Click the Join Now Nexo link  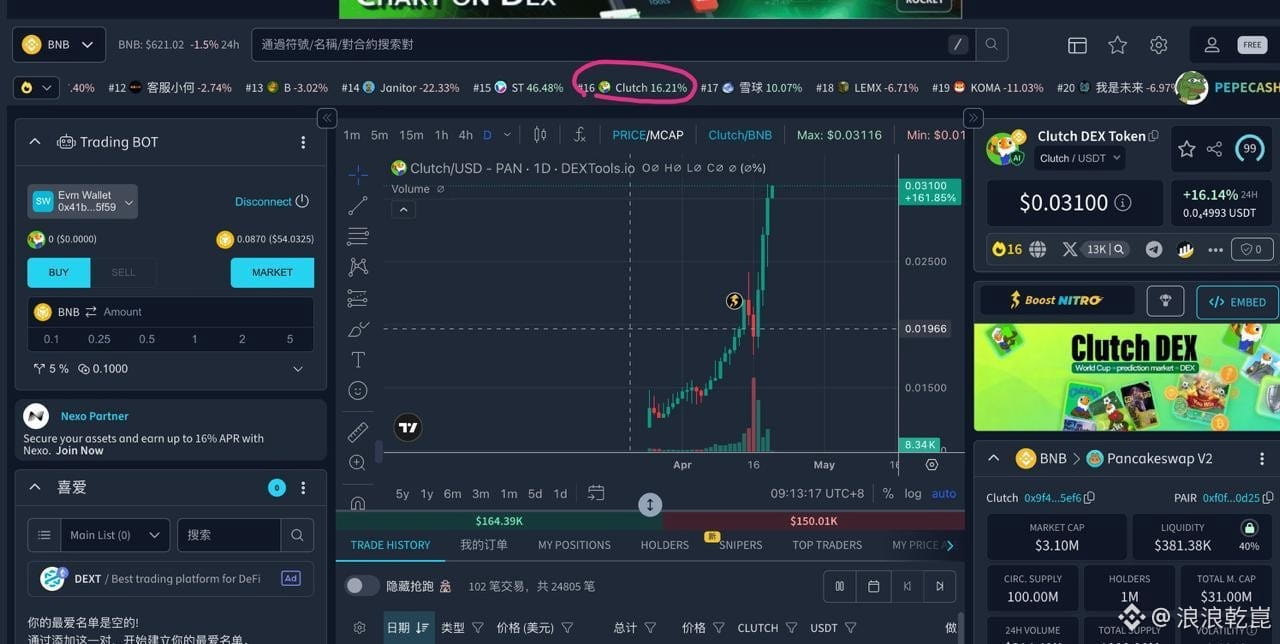pyautogui.click(x=79, y=451)
